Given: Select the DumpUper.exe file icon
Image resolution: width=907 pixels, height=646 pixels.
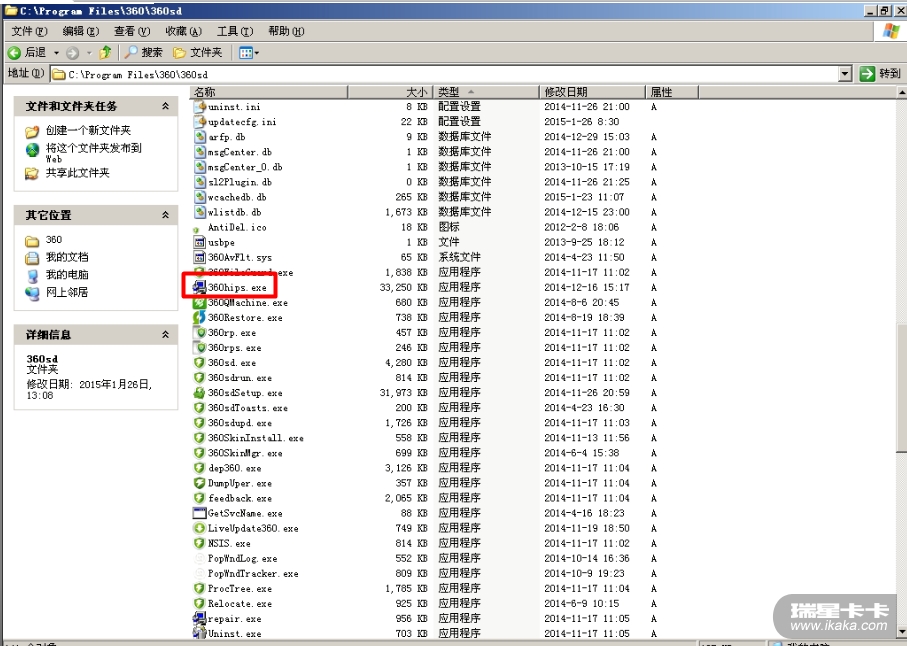Looking at the screenshot, I should point(200,483).
